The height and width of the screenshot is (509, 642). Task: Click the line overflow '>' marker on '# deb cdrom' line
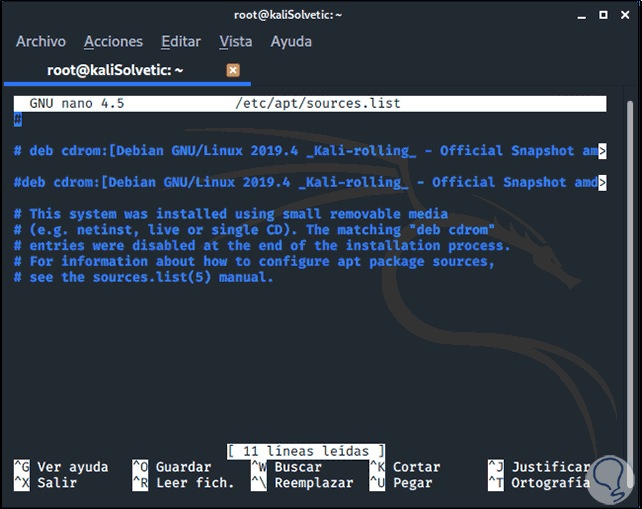pos(602,151)
